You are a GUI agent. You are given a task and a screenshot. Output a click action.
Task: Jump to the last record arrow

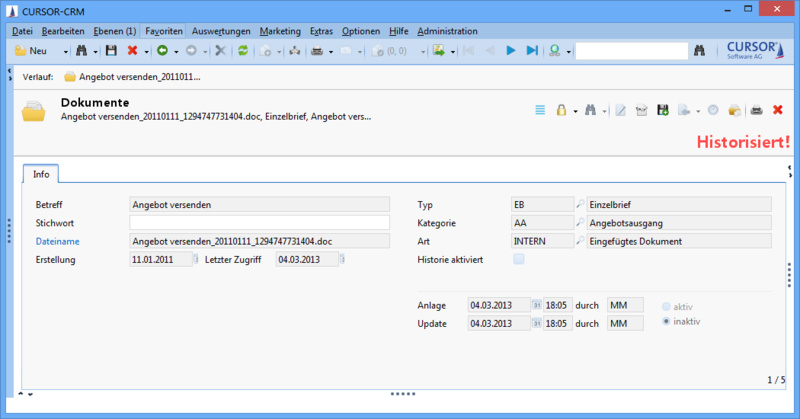tap(532, 50)
